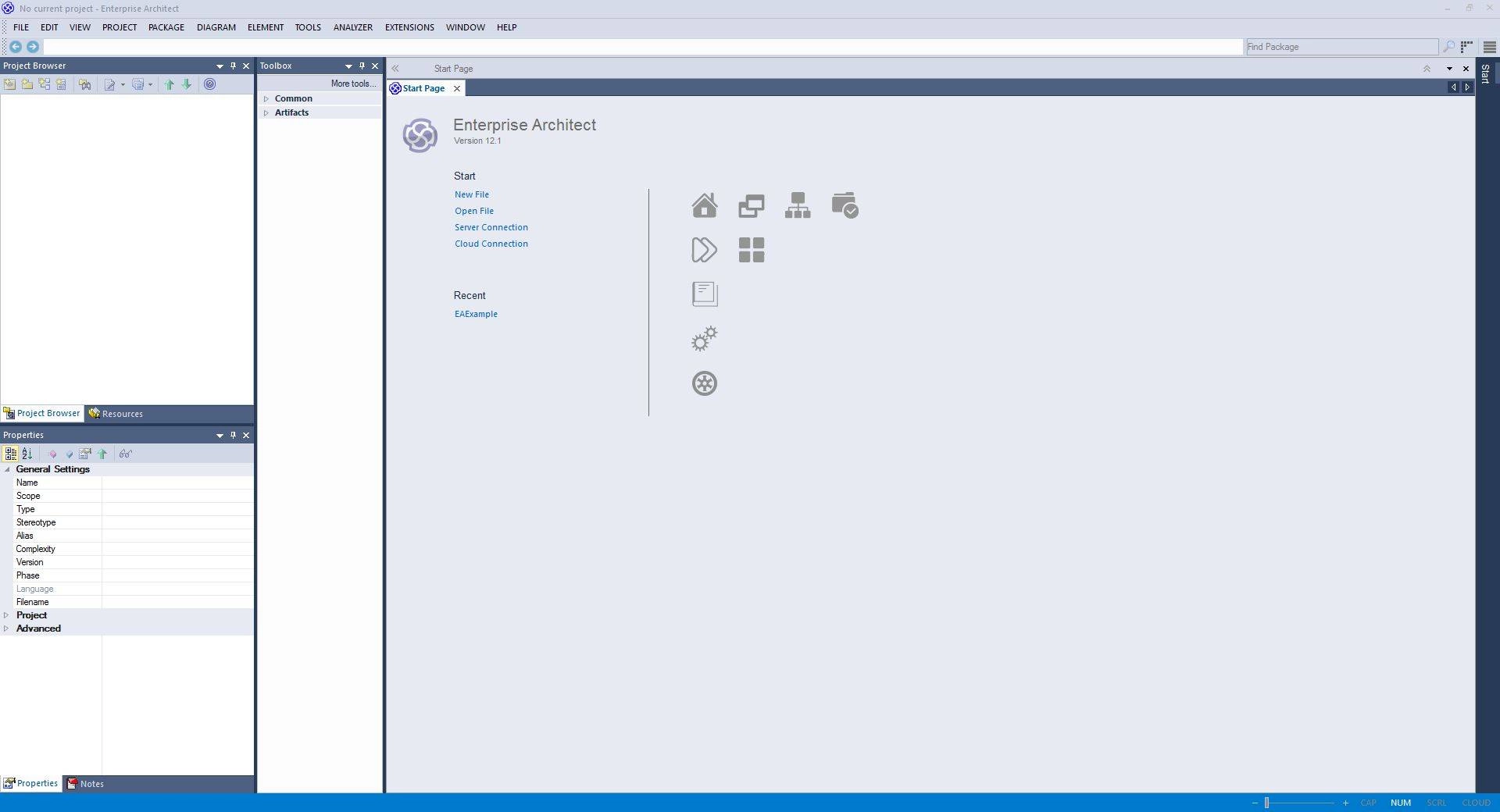This screenshot has height=812, width=1500.
Task: Expand the Common toolbox group
Action: (x=266, y=99)
